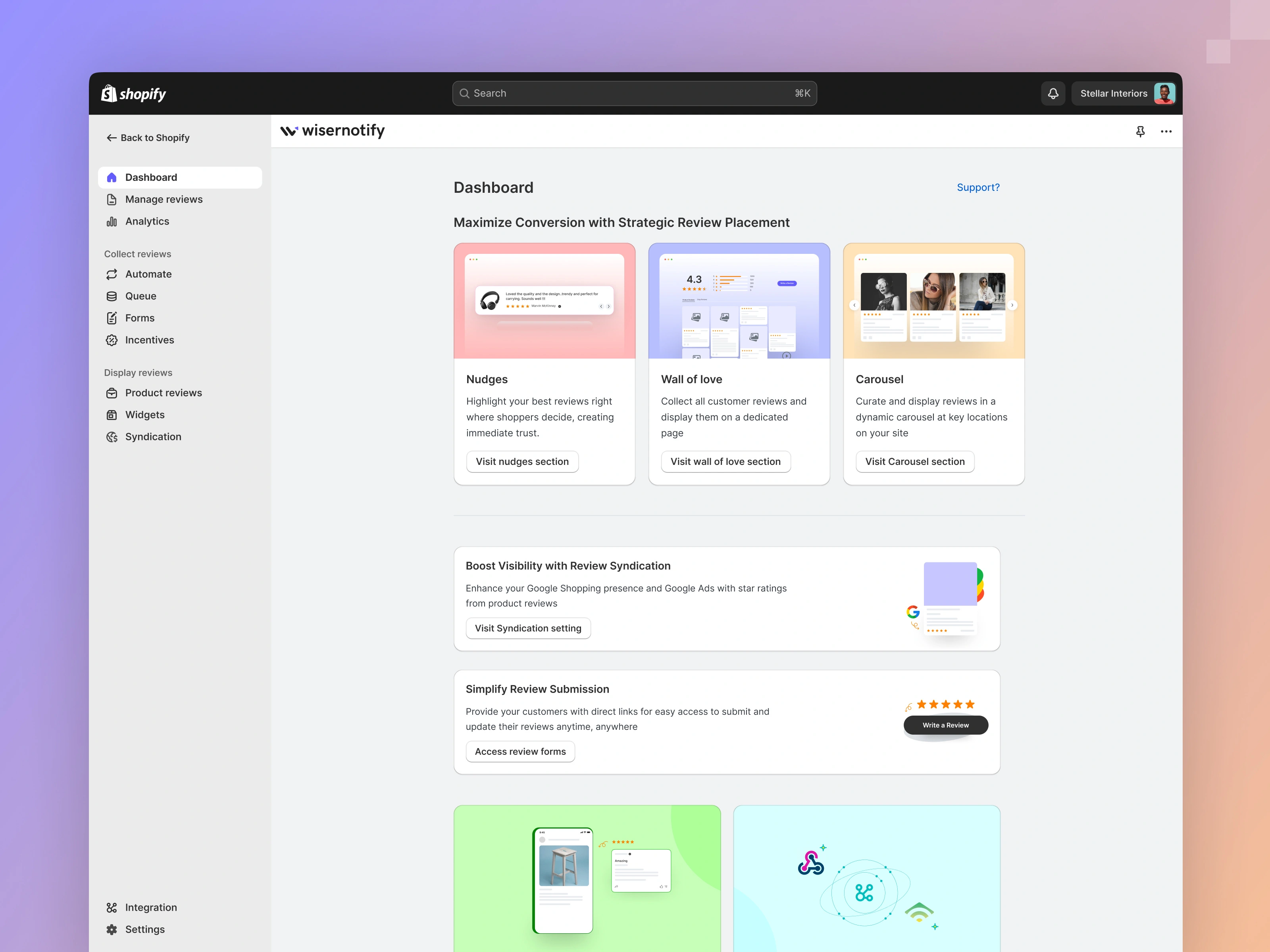Click the Automate loop icon

tap(112, 274)
